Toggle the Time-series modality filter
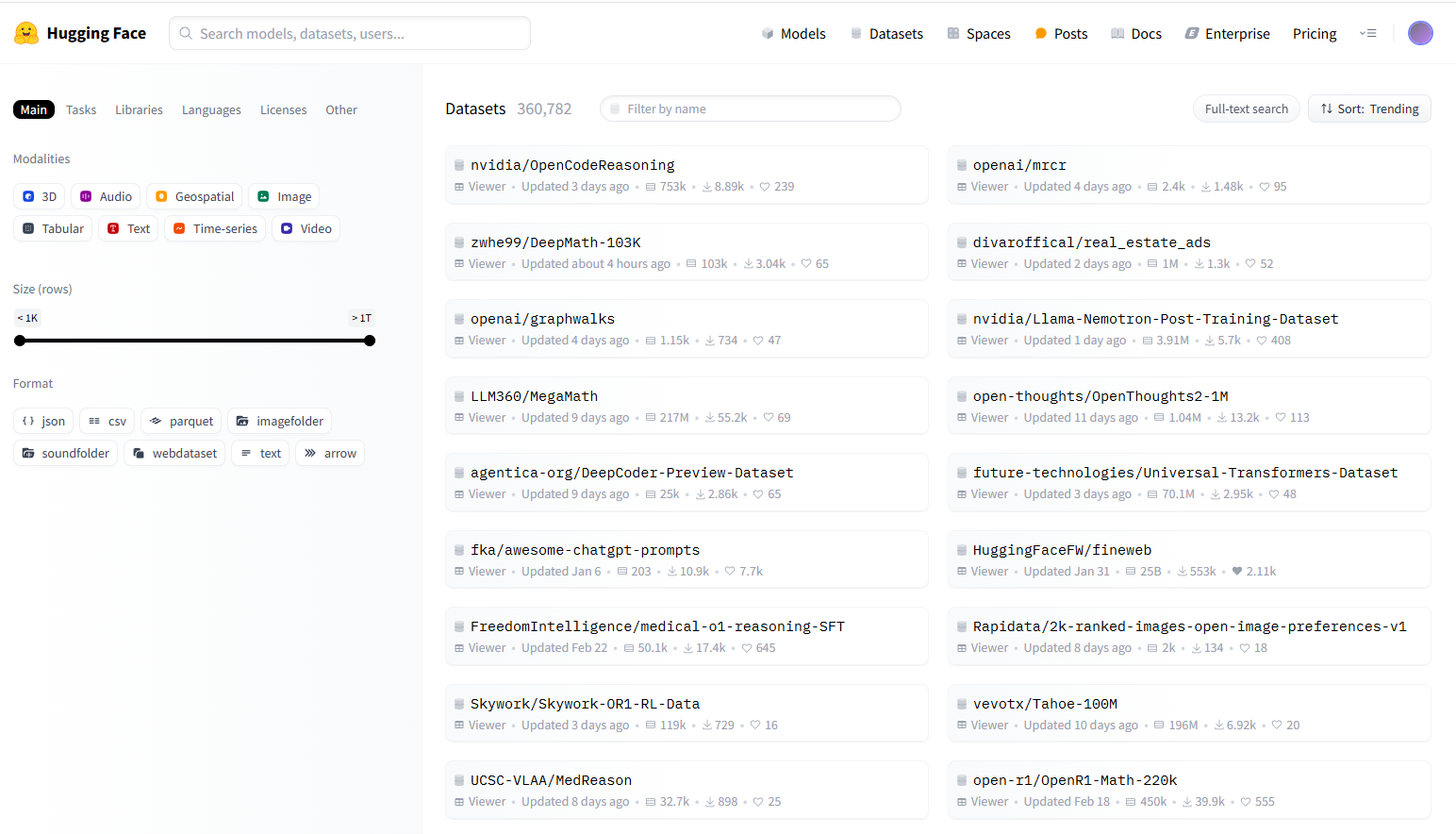 point(215,228)
